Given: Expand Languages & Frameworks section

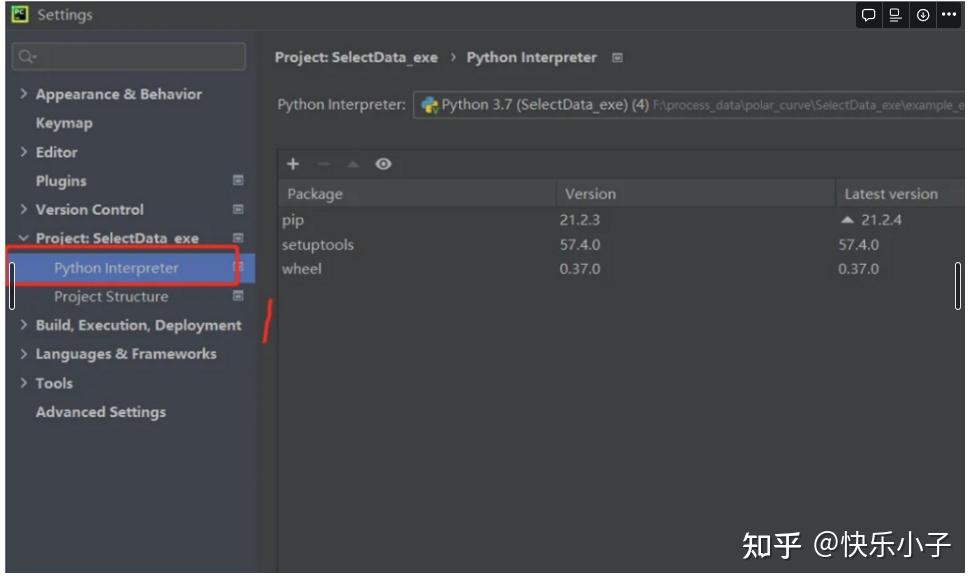Looking at the screenshot, I should [24, 354].
